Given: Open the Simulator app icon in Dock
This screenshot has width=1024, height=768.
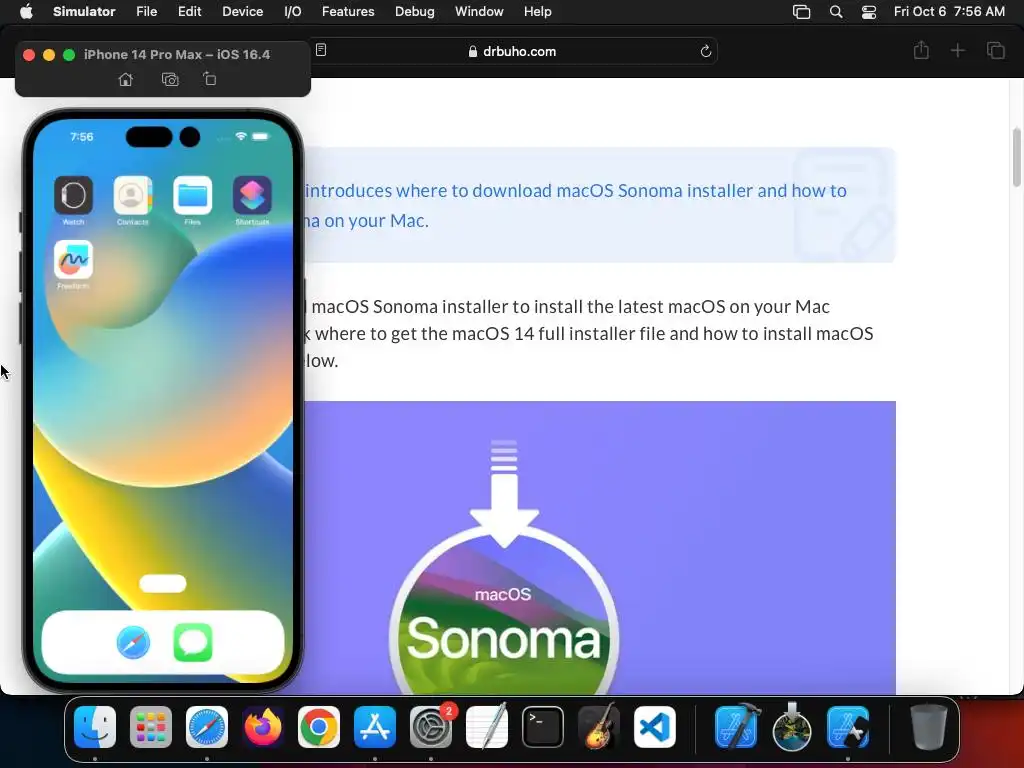Looking at the screenshot, I should click(848, 727).
